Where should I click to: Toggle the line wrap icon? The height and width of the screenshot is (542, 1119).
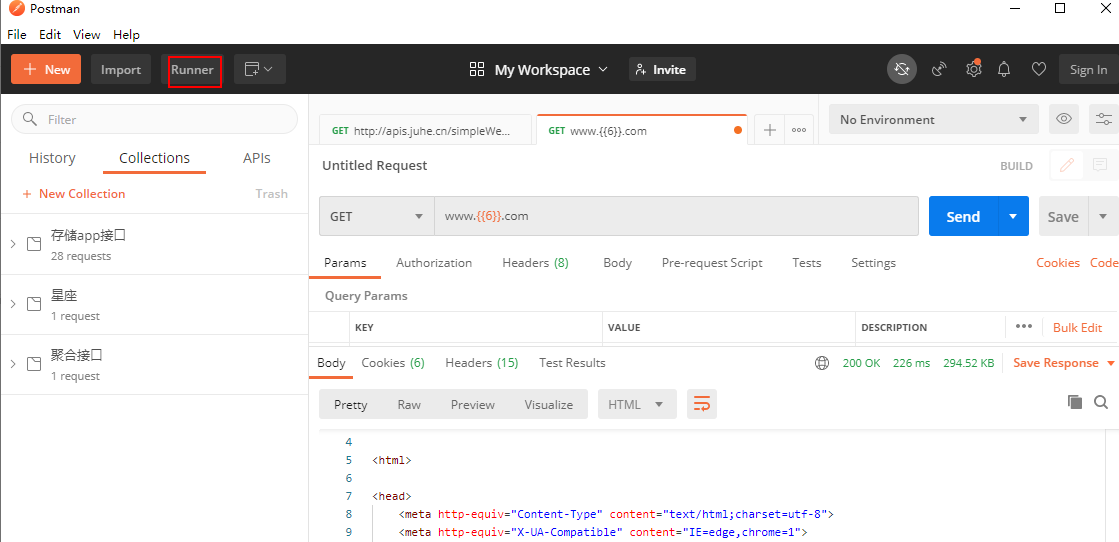coord(702,404)
